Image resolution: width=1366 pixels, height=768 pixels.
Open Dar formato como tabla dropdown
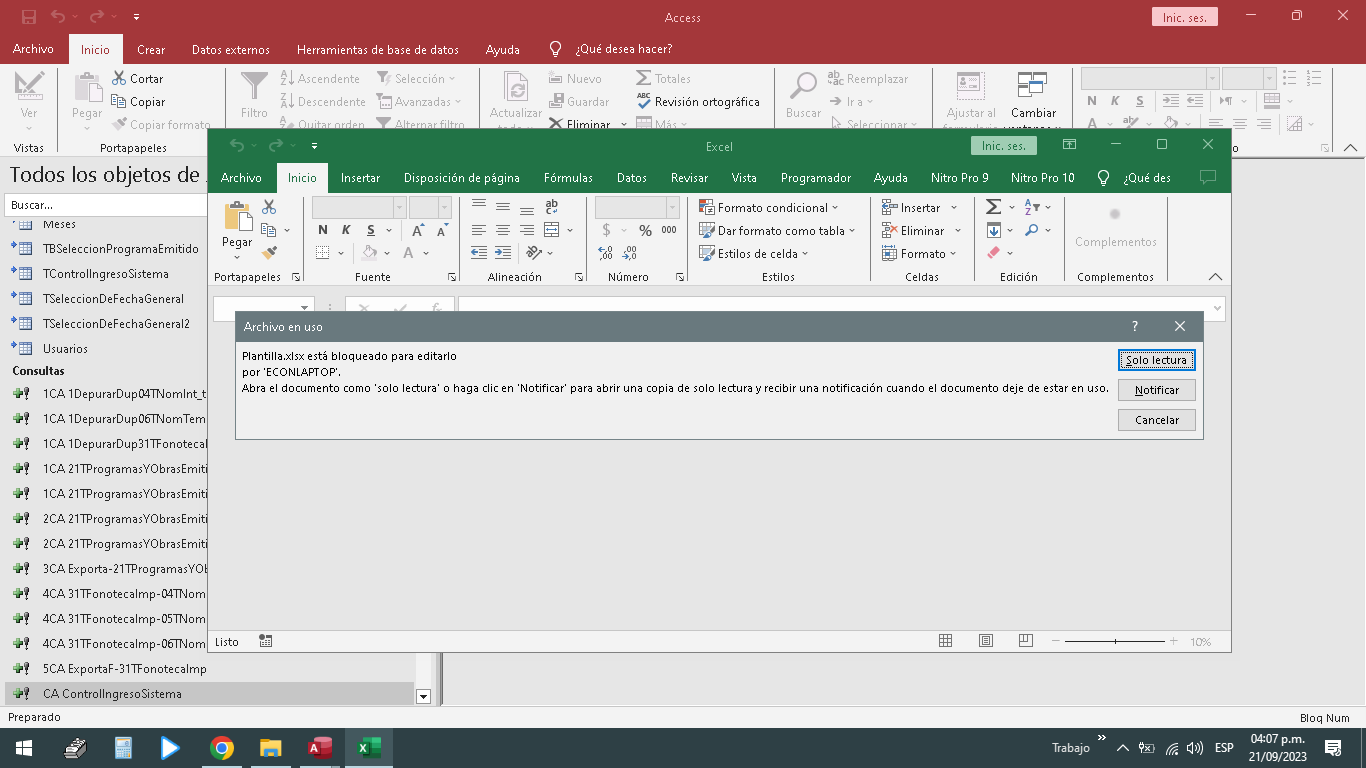pos(777,230)
